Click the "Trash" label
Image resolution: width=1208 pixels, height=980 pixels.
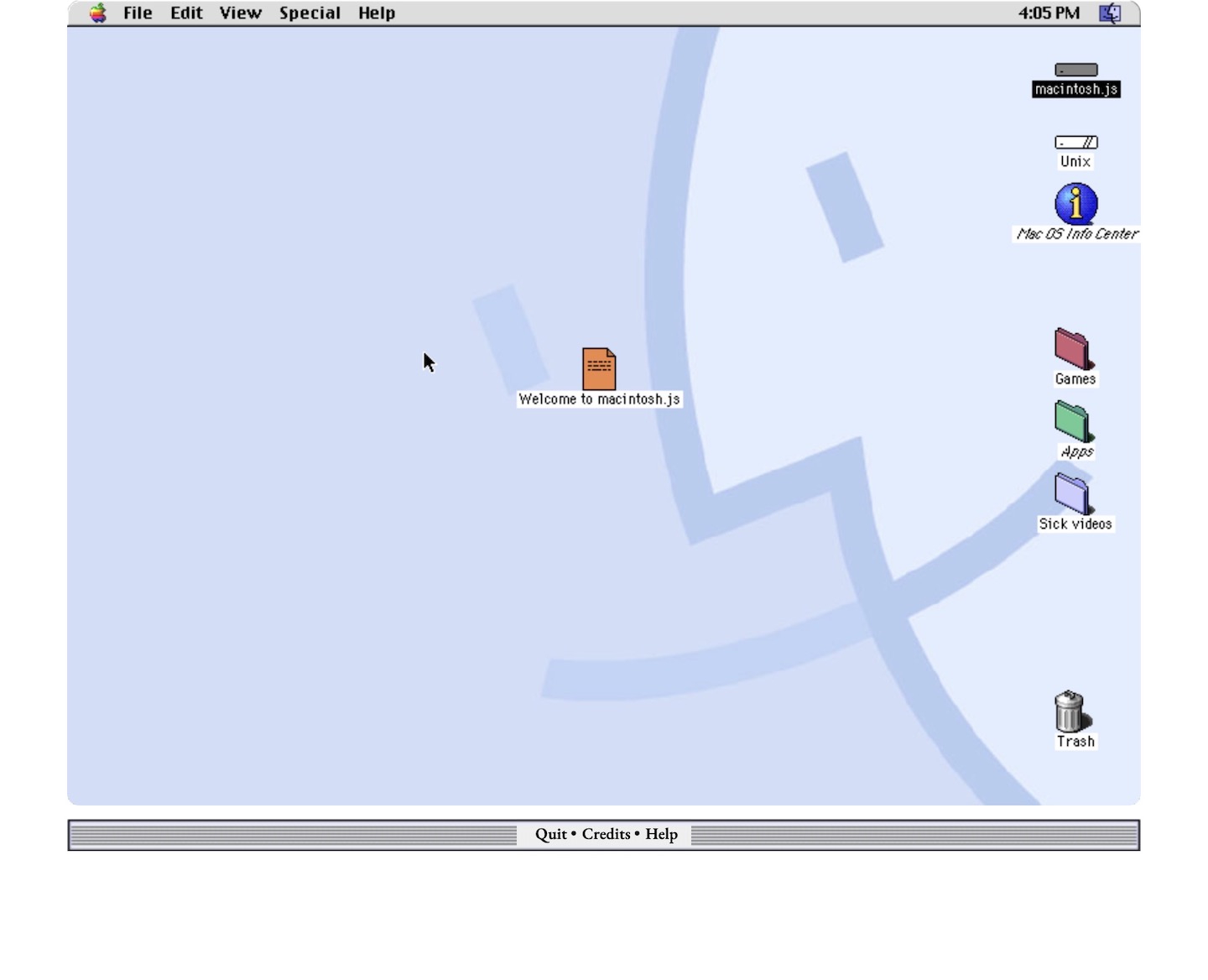click(1075, 742)
